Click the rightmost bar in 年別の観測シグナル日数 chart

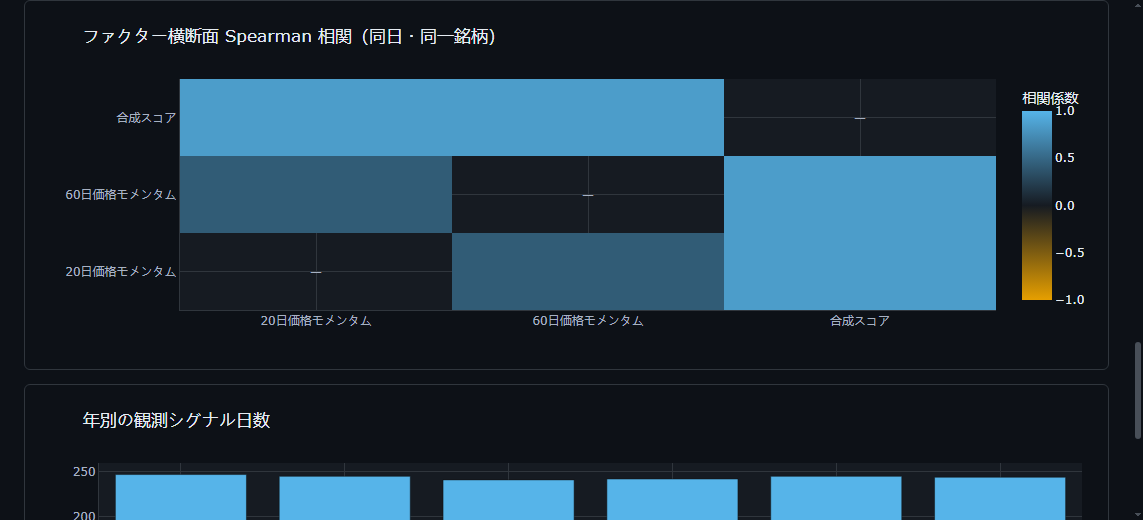coord(1000,499)
